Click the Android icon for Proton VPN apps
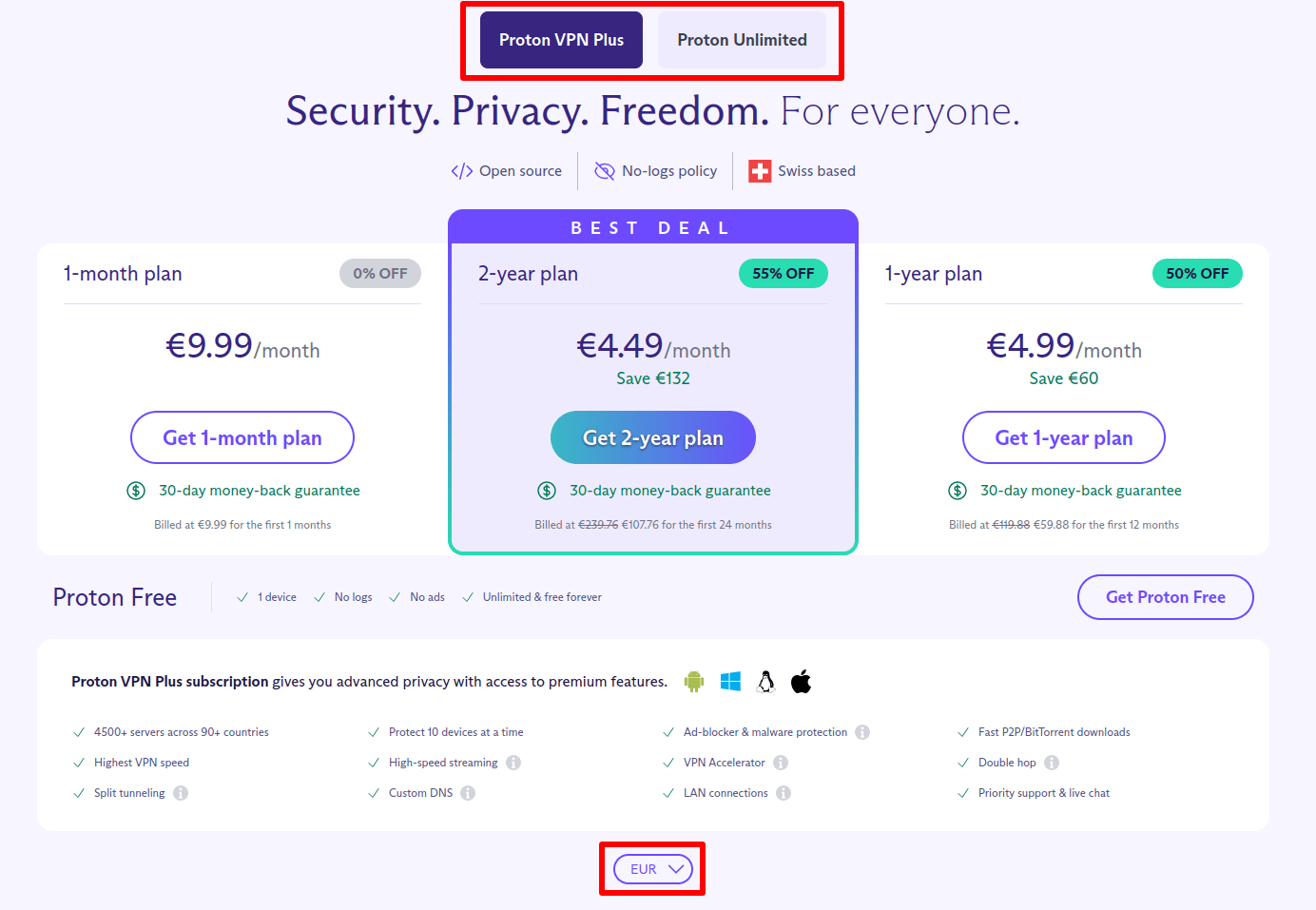 pos(693,681)
